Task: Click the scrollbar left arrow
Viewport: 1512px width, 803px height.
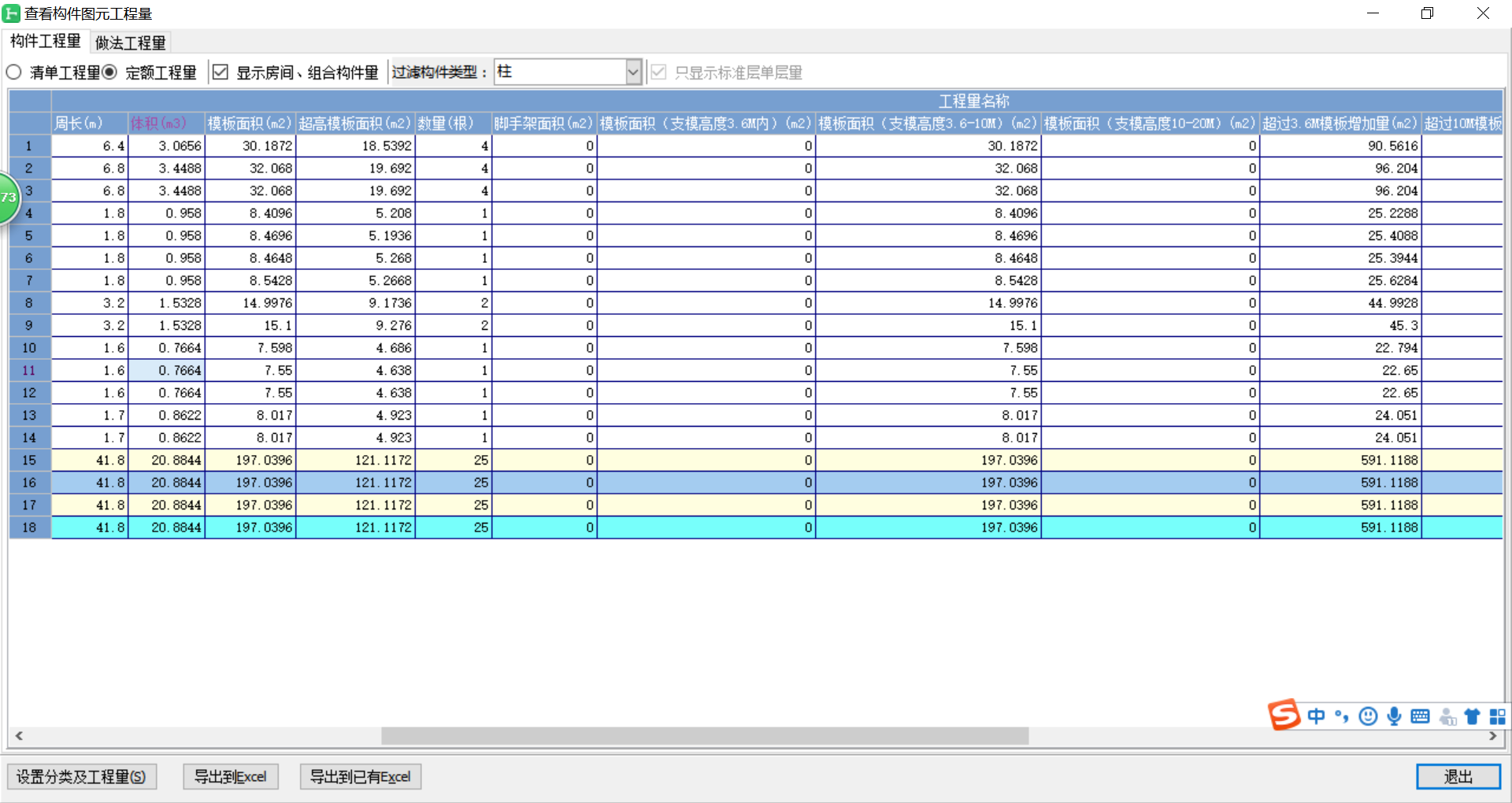Action: tap(19, 736)
